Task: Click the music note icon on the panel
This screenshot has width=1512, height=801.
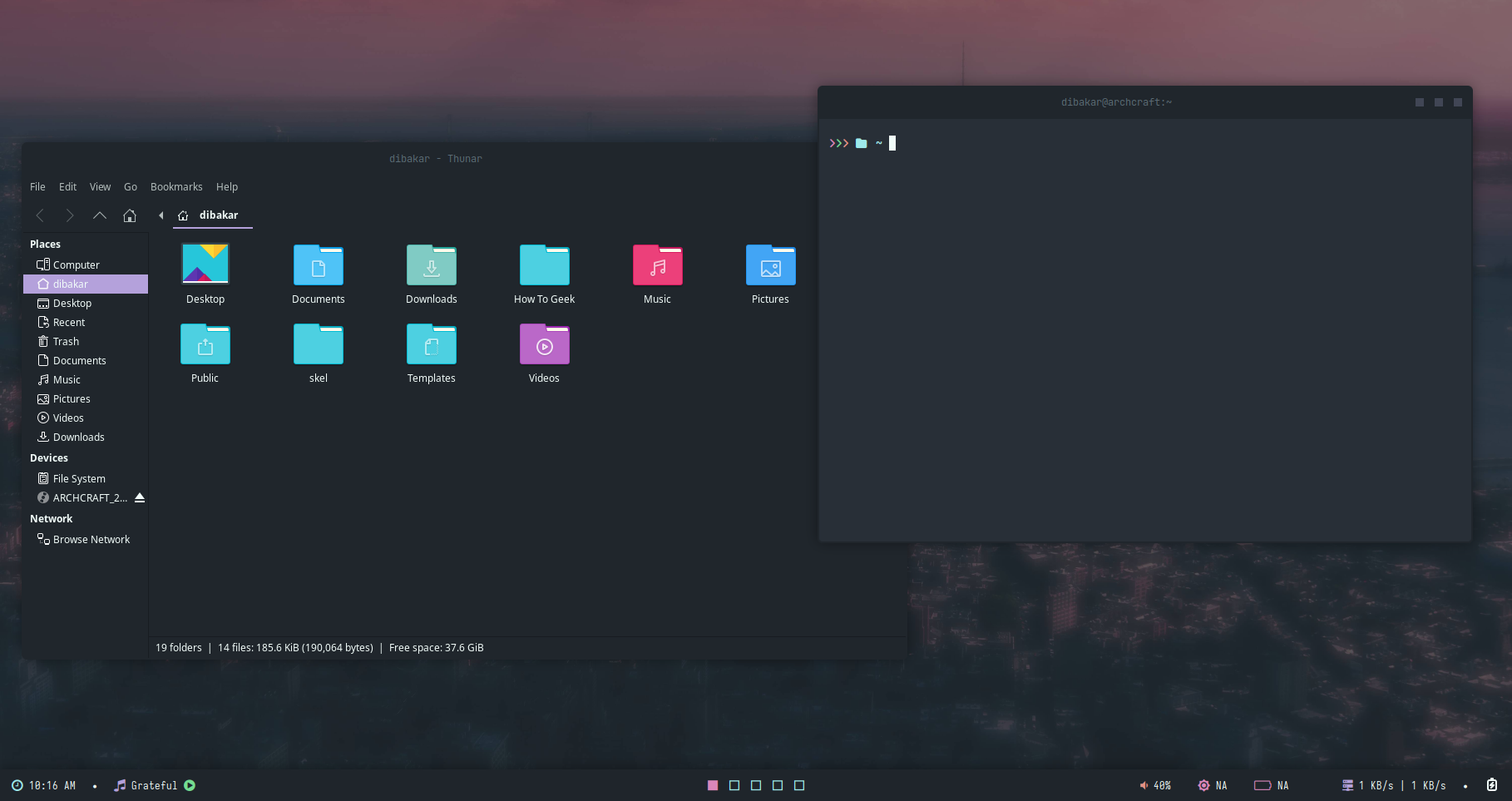Action: pyautogui.click(x=121, y=785)
